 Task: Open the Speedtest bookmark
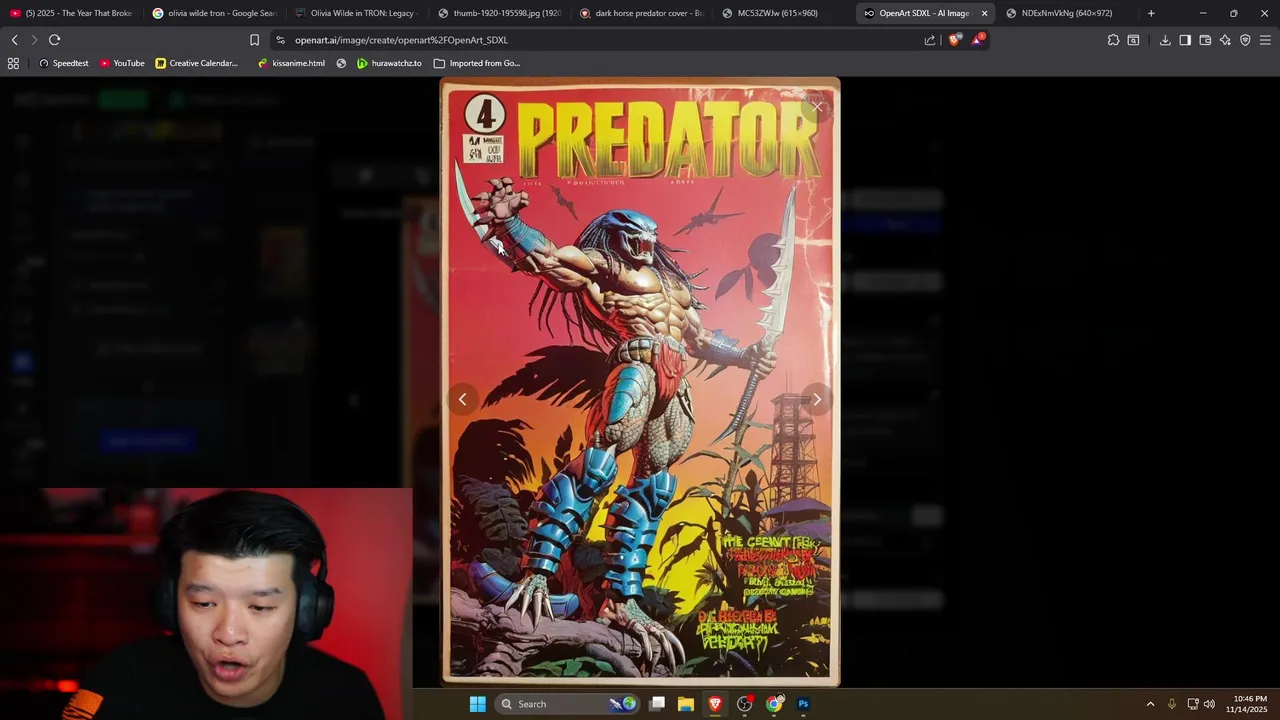point(63,63)
